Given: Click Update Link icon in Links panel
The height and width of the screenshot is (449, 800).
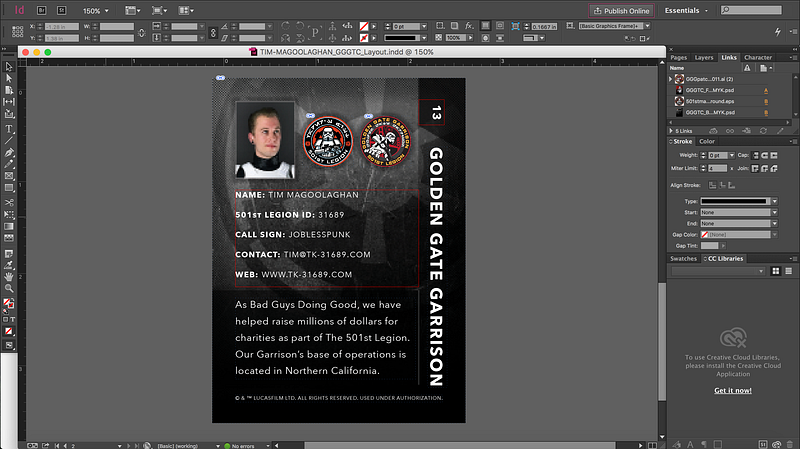Looking at the screenshot, I should tap(763, 131).
